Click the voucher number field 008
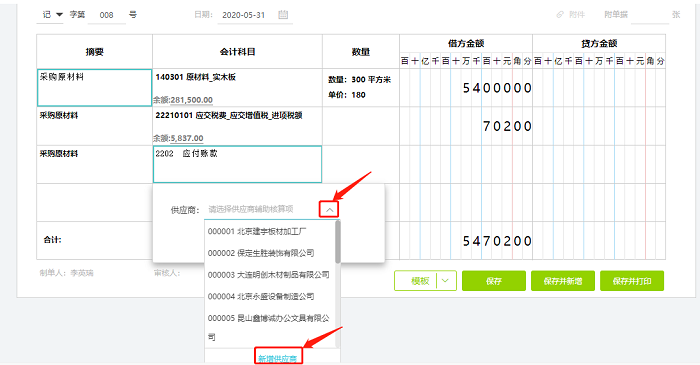The height and width of the screenshot is (365, 700). pyautogui.click(x=106, y=15)
